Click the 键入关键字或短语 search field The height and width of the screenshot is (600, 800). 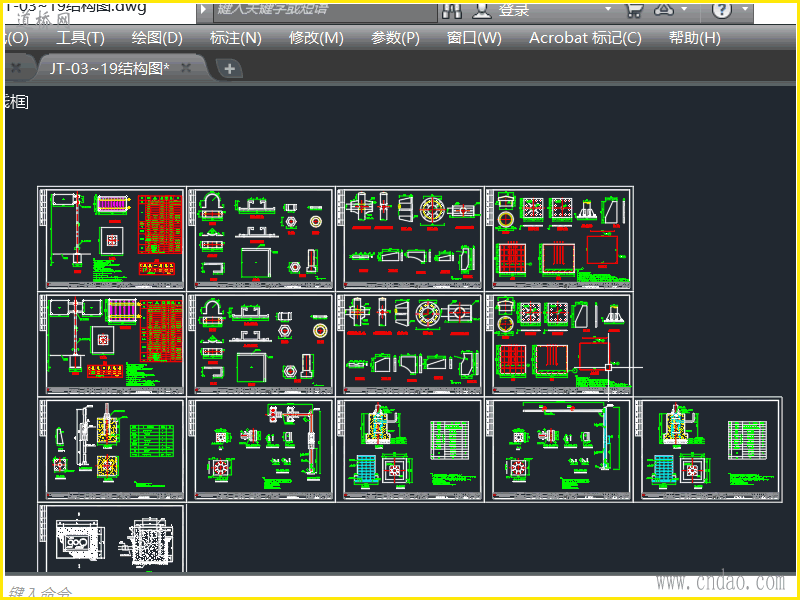tap(326, 11)
